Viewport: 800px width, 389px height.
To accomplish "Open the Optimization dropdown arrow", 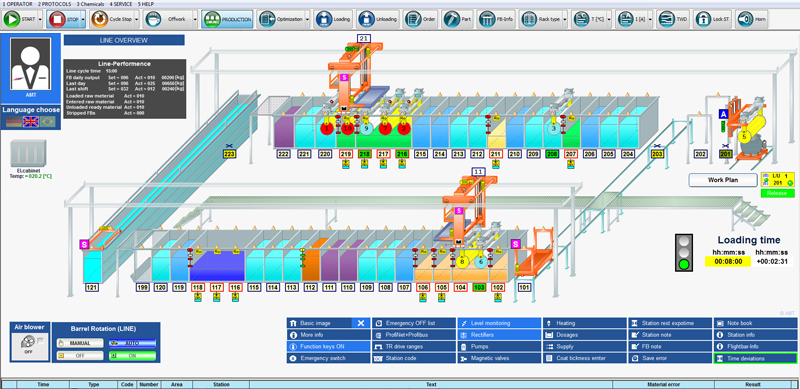I will click(x=307, y=19).
